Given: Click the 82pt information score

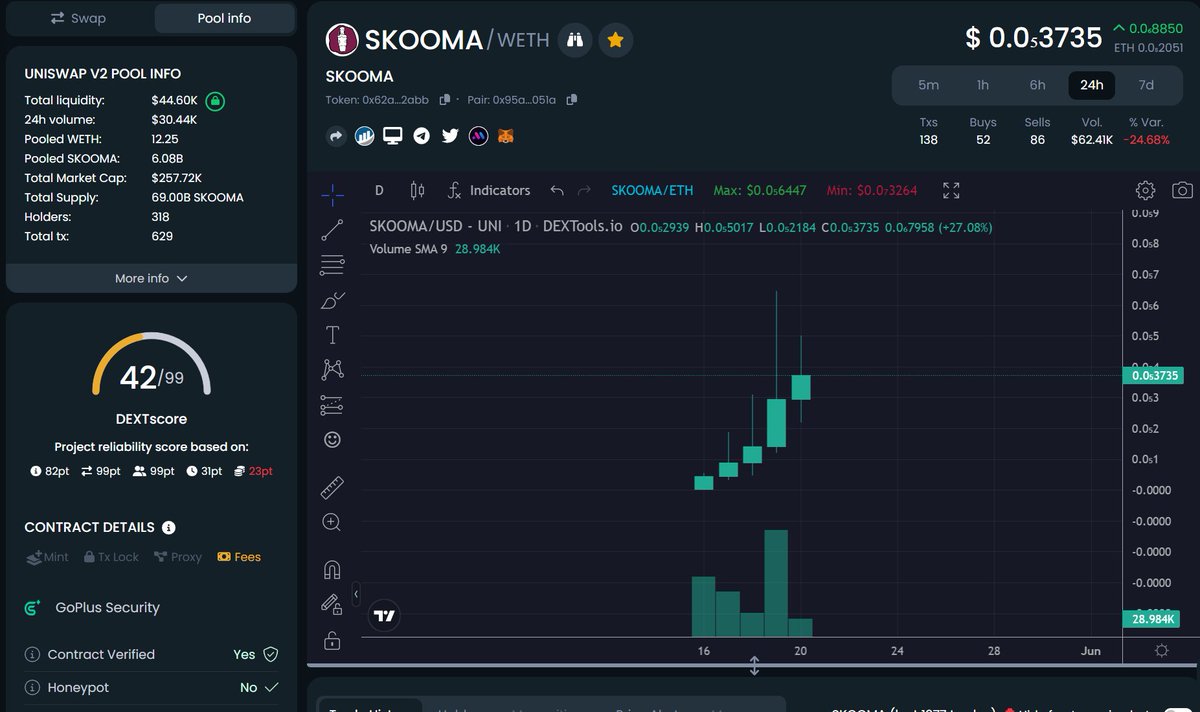Looking at the screenshot, I should 51,471.
